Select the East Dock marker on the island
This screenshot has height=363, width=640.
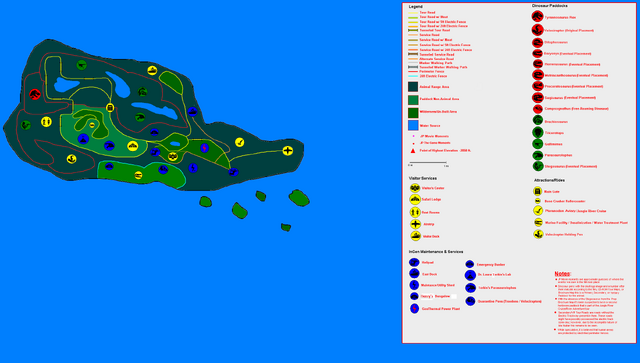(193, 111)
